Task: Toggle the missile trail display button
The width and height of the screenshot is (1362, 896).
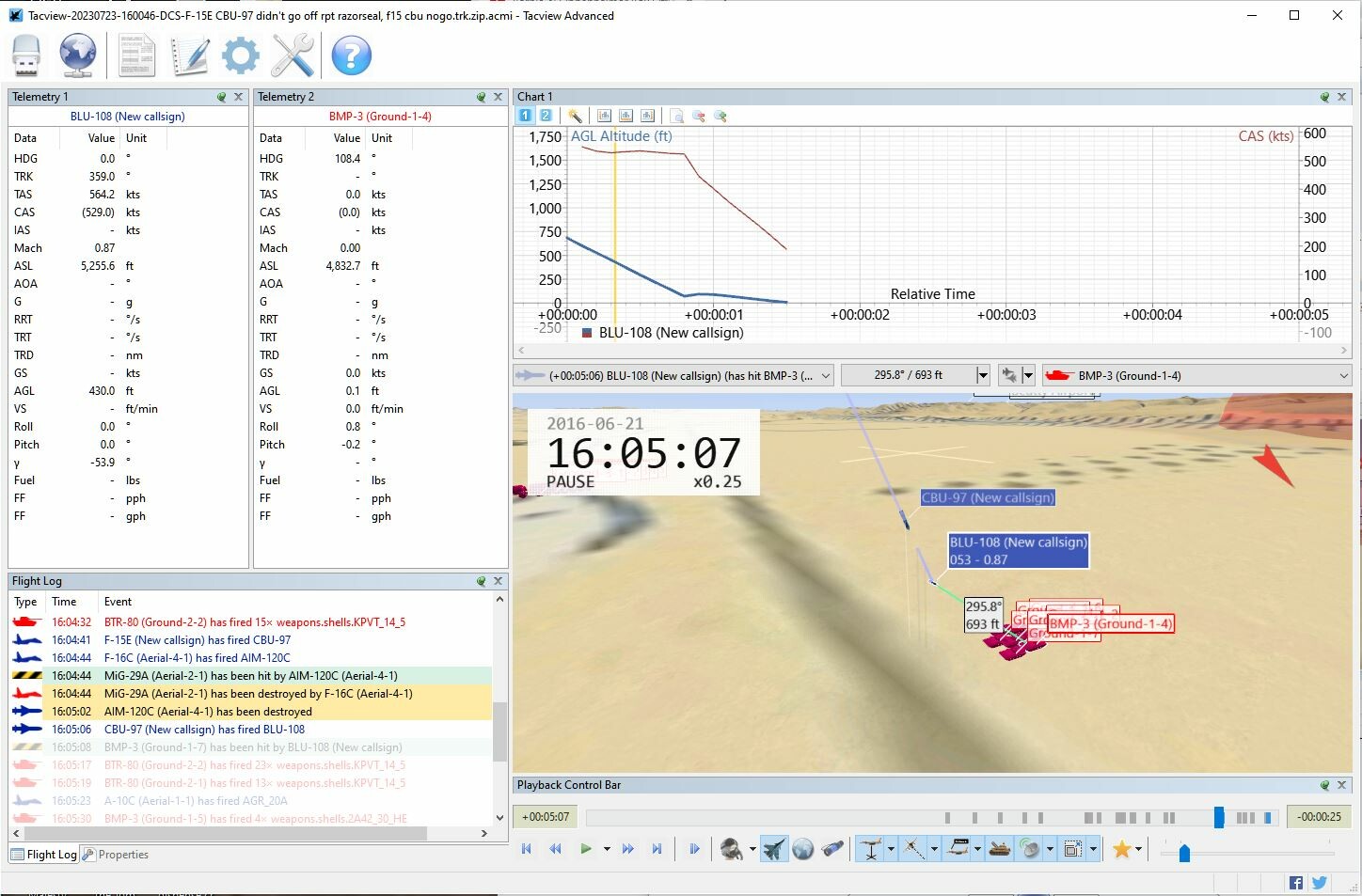Action: click(914, 849)
